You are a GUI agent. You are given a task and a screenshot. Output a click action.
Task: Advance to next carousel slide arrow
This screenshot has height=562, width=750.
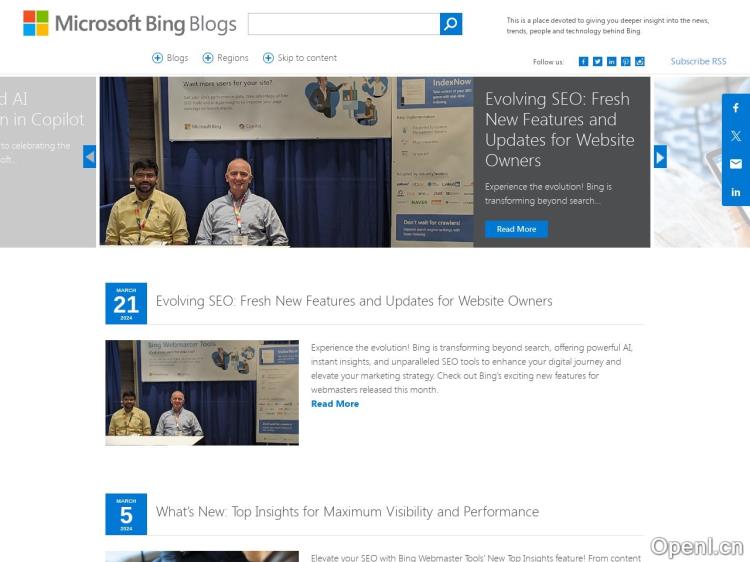[x=660, y=156]
